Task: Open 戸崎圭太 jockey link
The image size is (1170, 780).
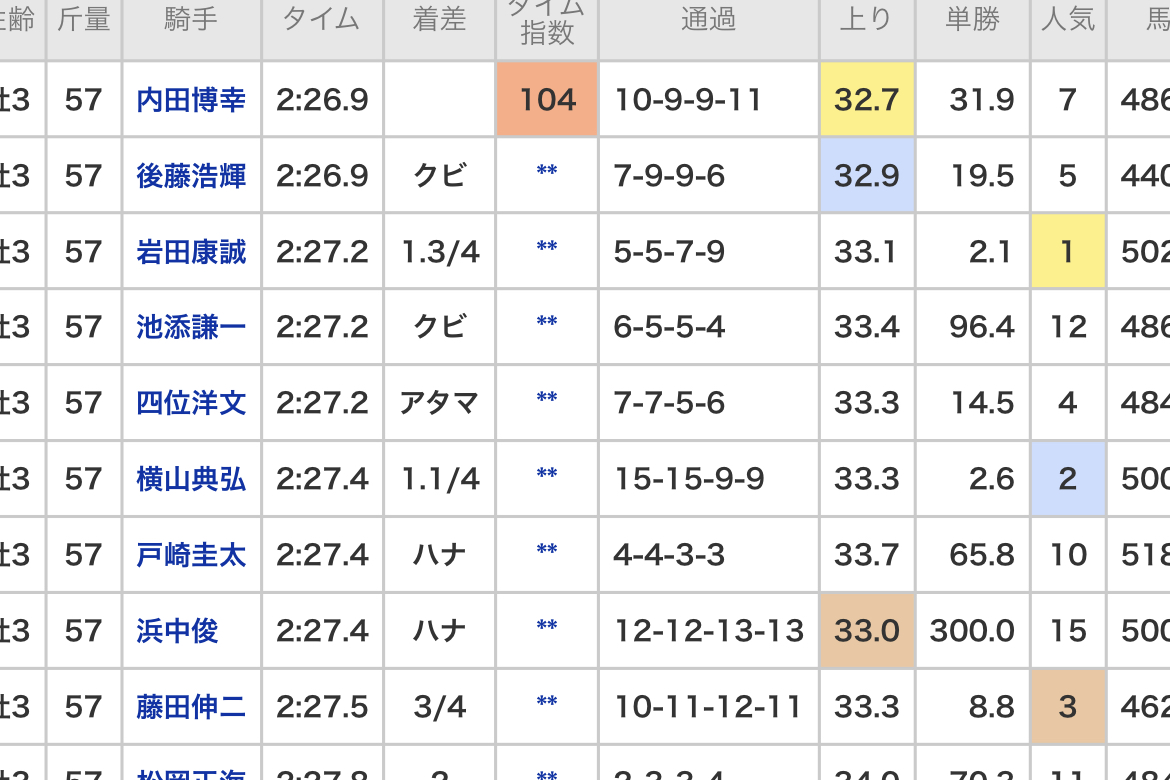Action: [191, 555]
